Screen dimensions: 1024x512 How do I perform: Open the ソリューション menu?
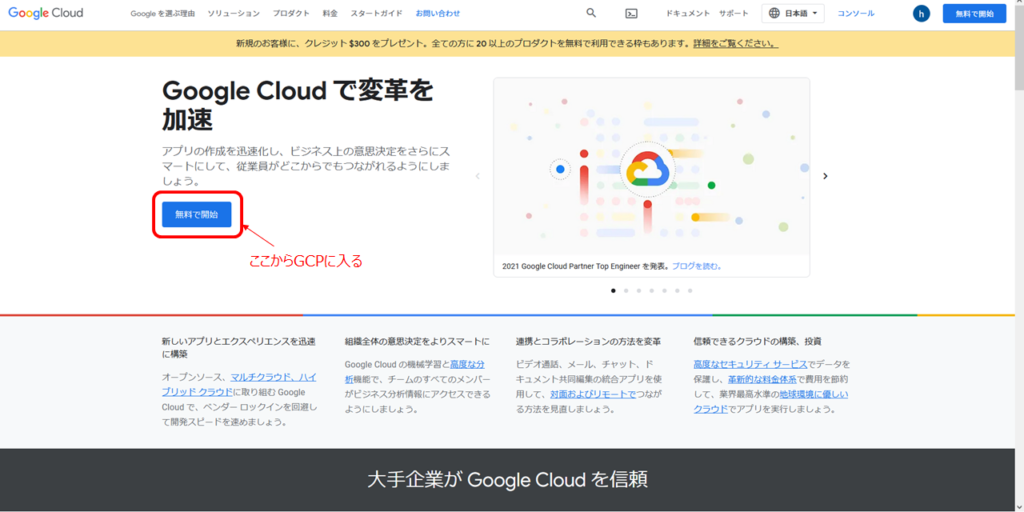coord(233,14)
